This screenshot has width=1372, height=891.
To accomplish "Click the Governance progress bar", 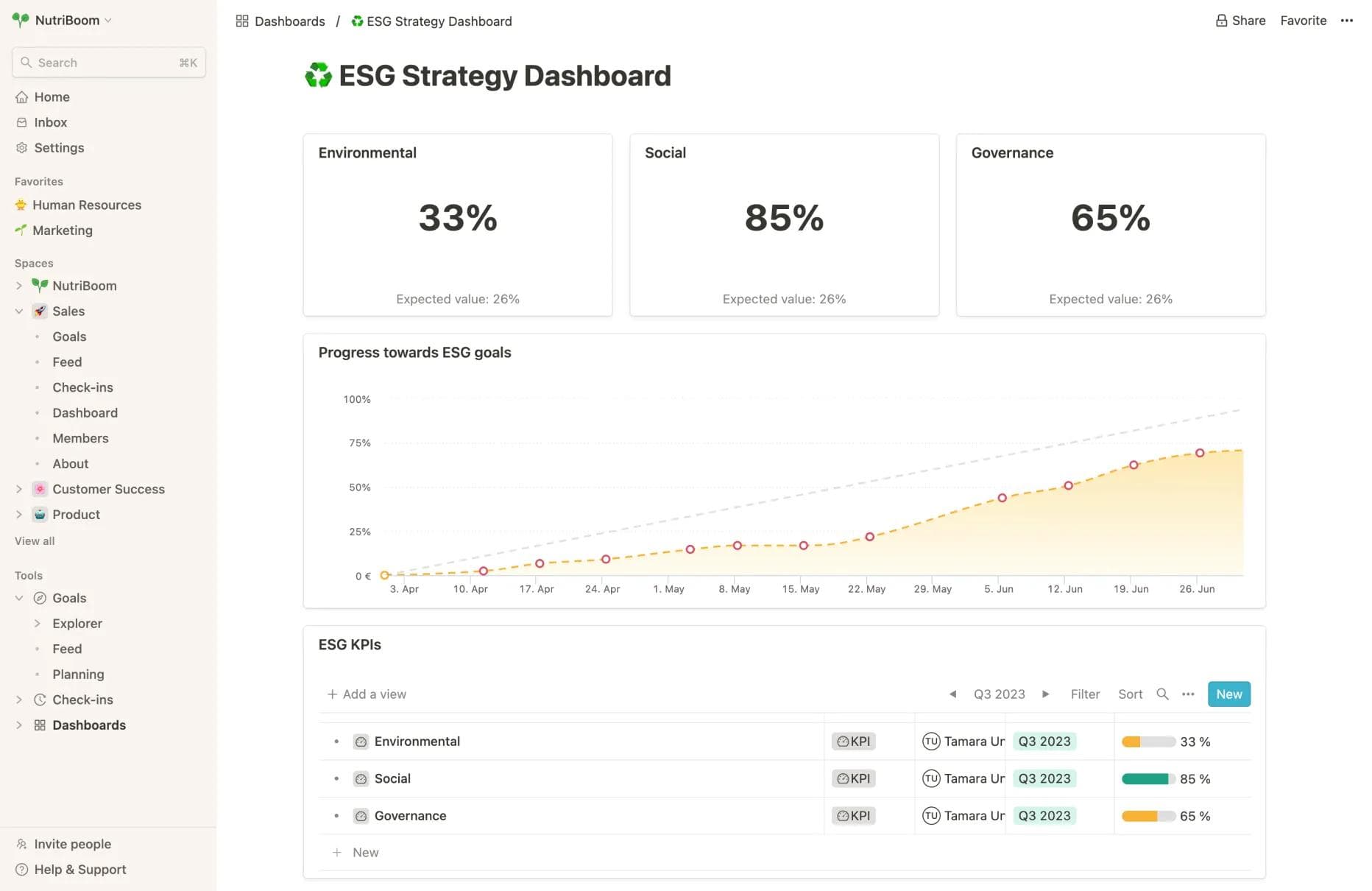I will 1147,815.
